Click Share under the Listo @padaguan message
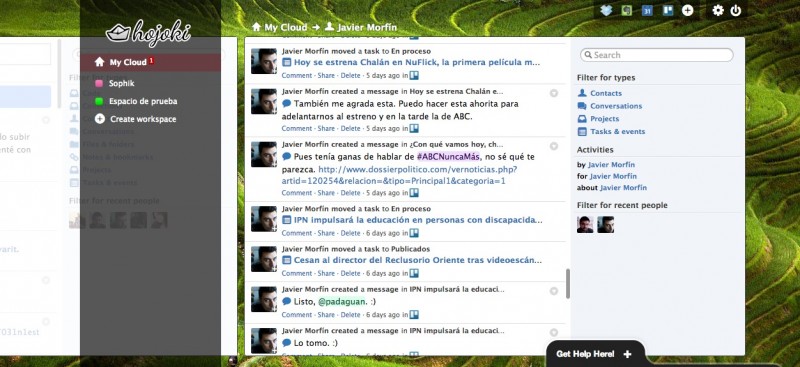The width and height of the screenshot is (800, 367). click(326, 315)
